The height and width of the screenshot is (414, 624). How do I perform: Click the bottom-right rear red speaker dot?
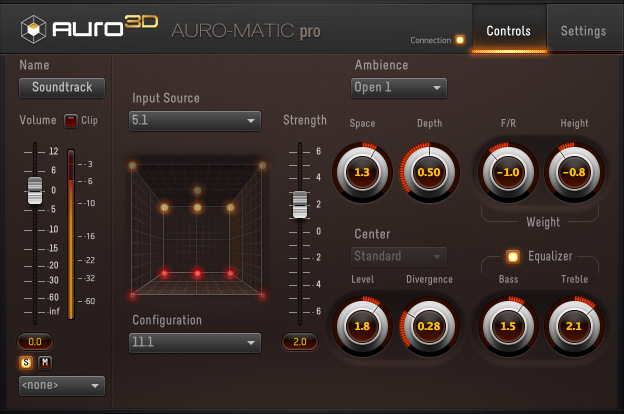[262, 296]
